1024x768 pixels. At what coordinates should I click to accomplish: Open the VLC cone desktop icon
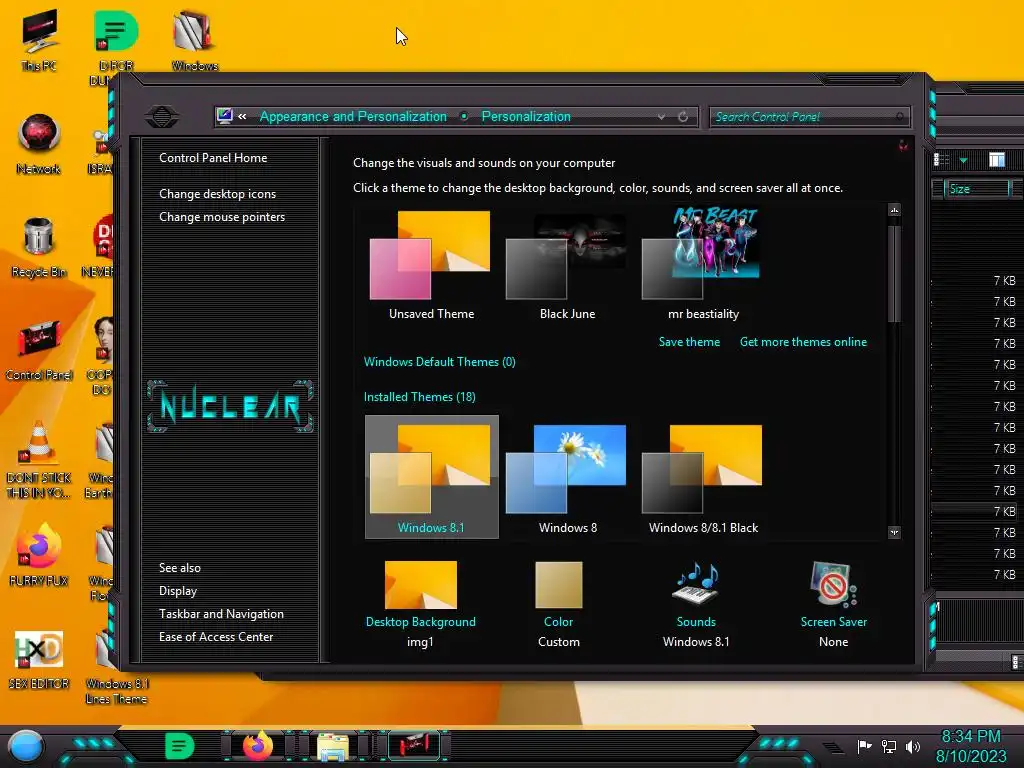(39, 459)
